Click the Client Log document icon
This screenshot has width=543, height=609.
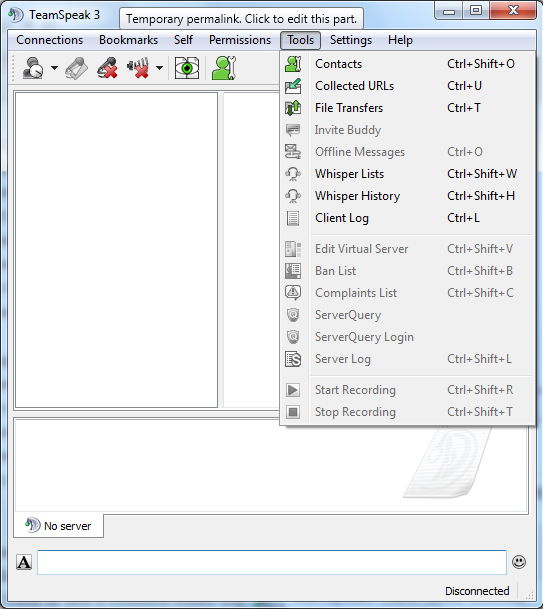[x=293, y=218]
